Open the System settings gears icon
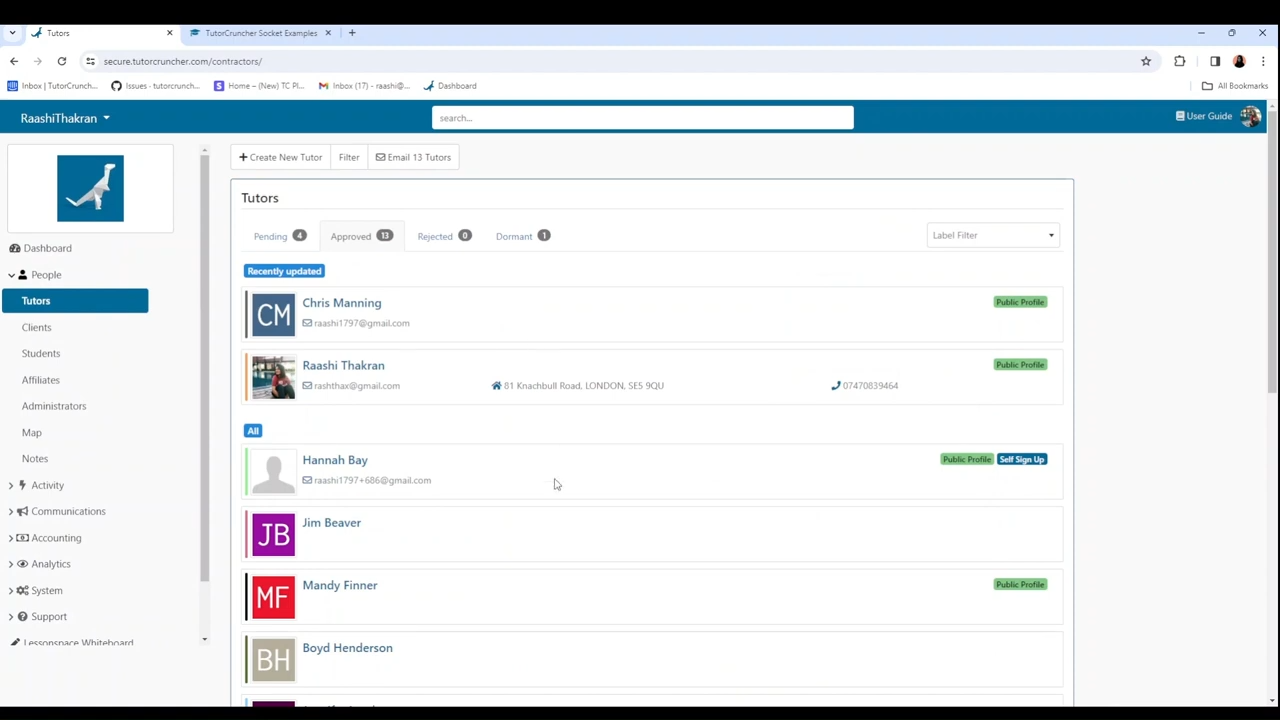Screen dimensions: 1280x720 pos(22,590)
